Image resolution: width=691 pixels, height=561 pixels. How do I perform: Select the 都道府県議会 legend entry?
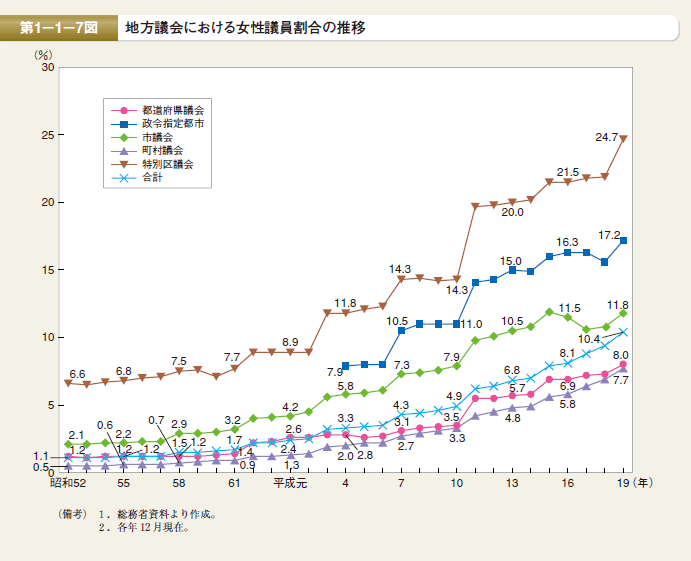[x=157, y=110]
